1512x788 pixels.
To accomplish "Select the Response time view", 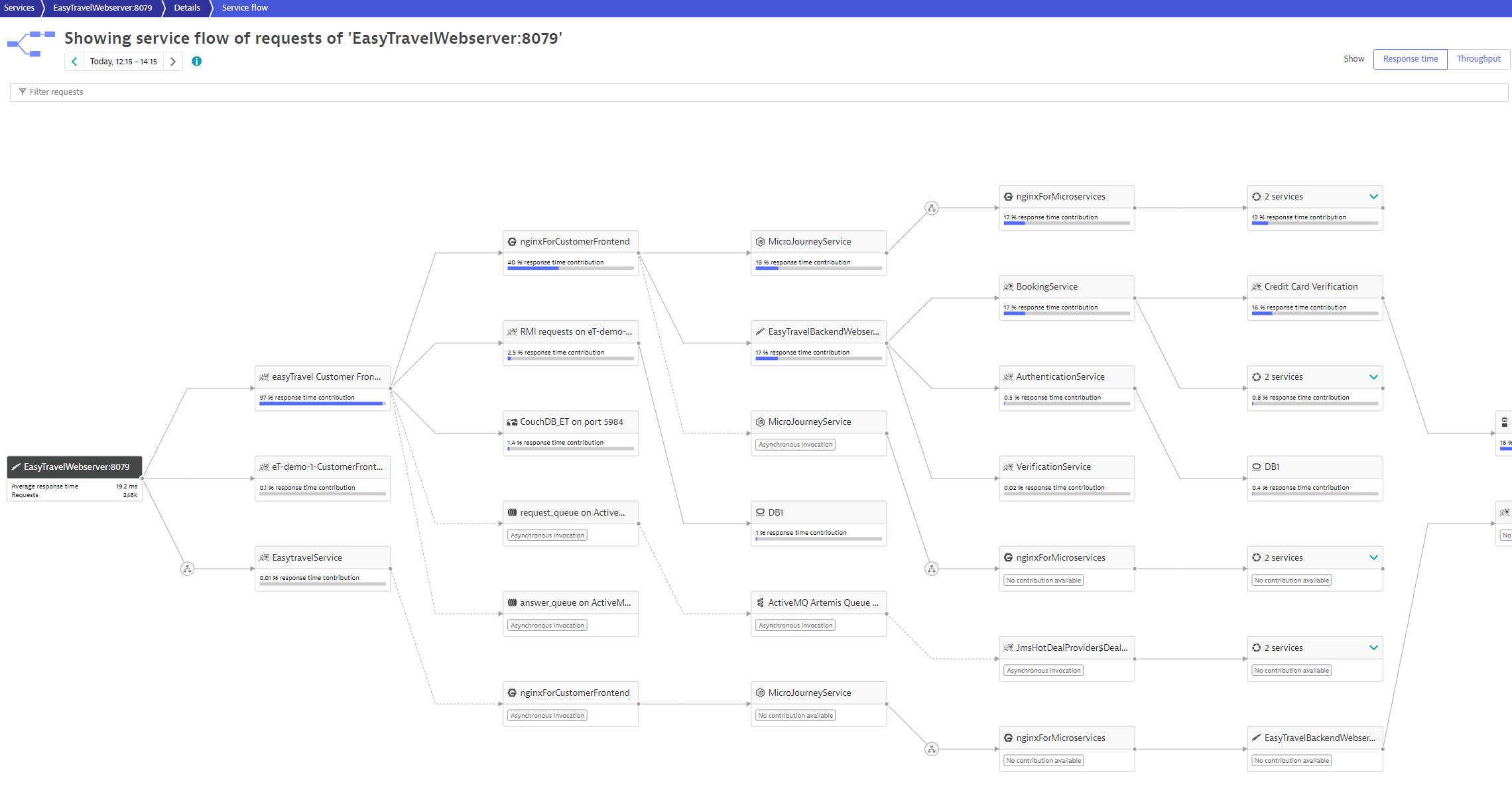I will pos(1410,59).
